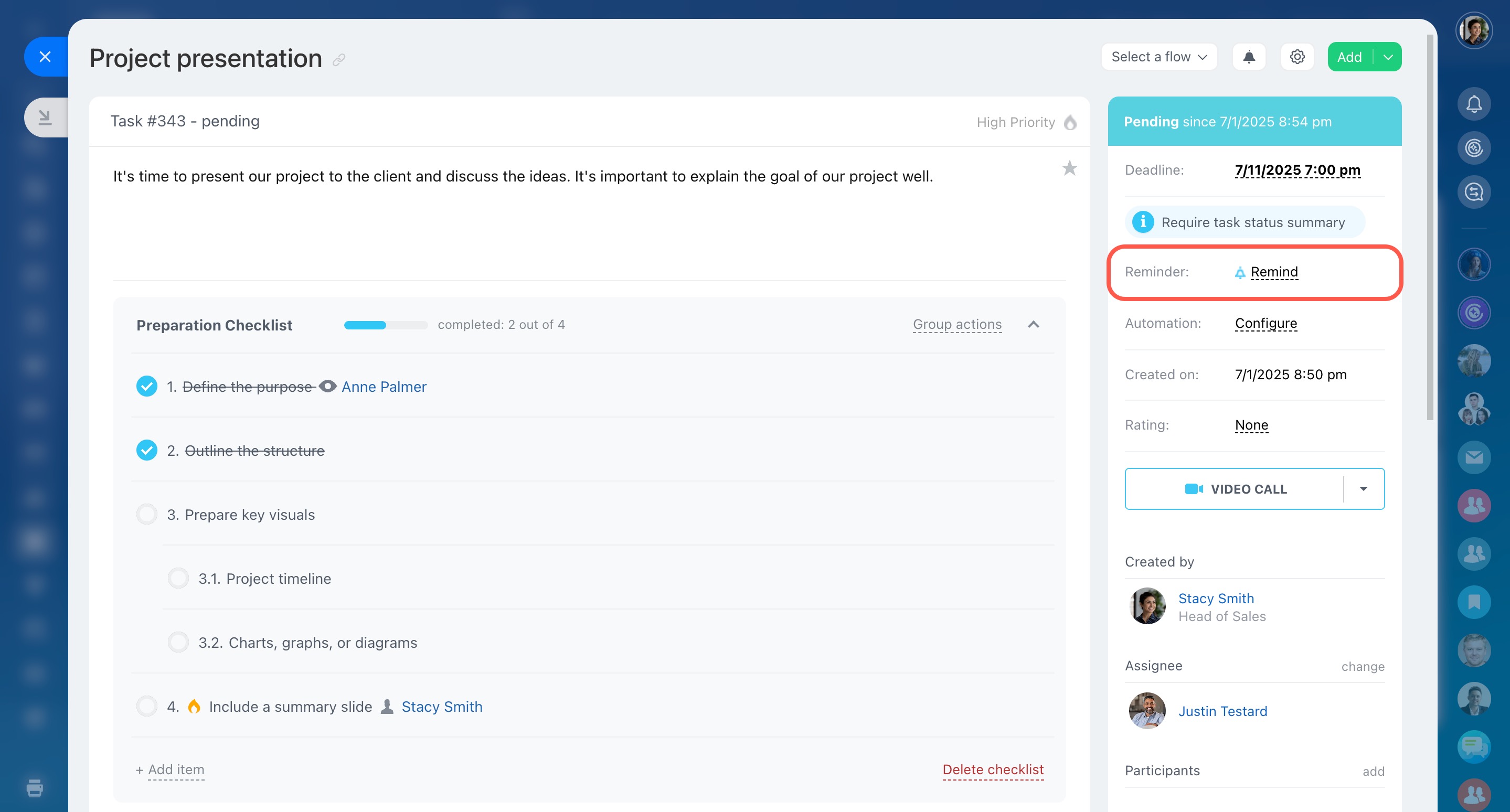Viewport: 1510px width, 812px height.
Task: Open the purple CoPilot chat circle in sidebar
Action: (1473, 312)
